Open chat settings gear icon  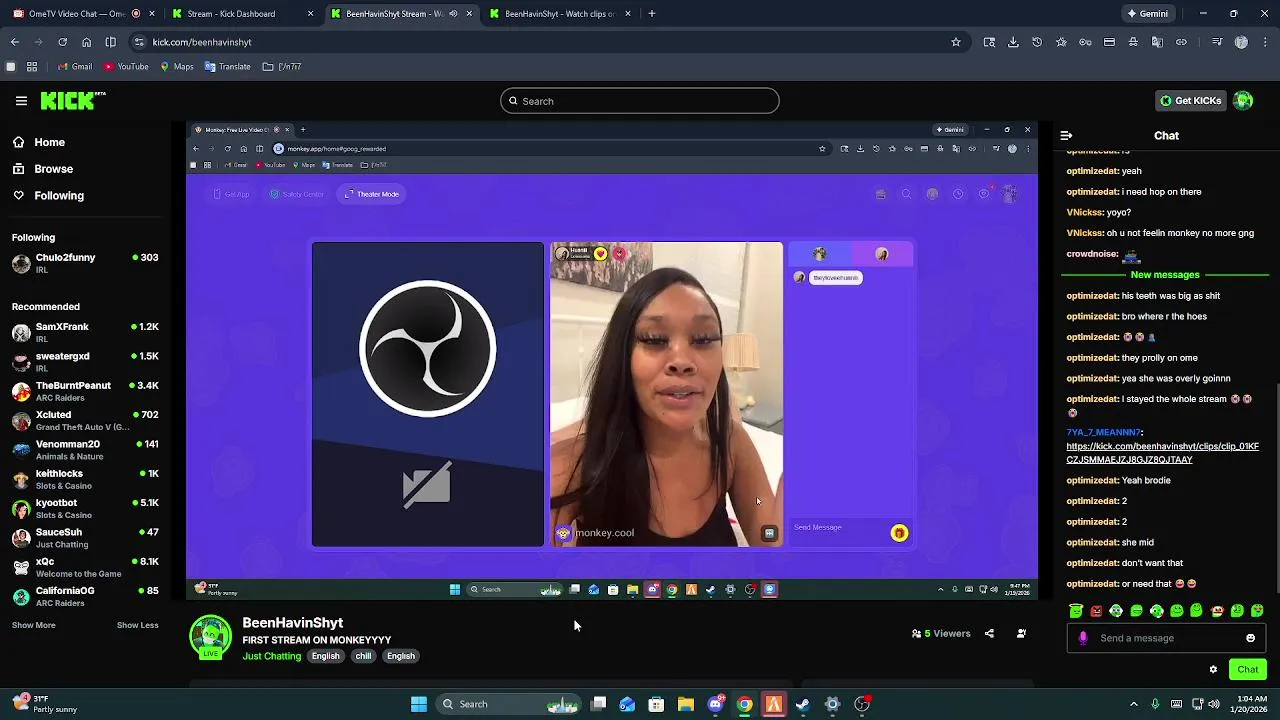pos(1213,669)
